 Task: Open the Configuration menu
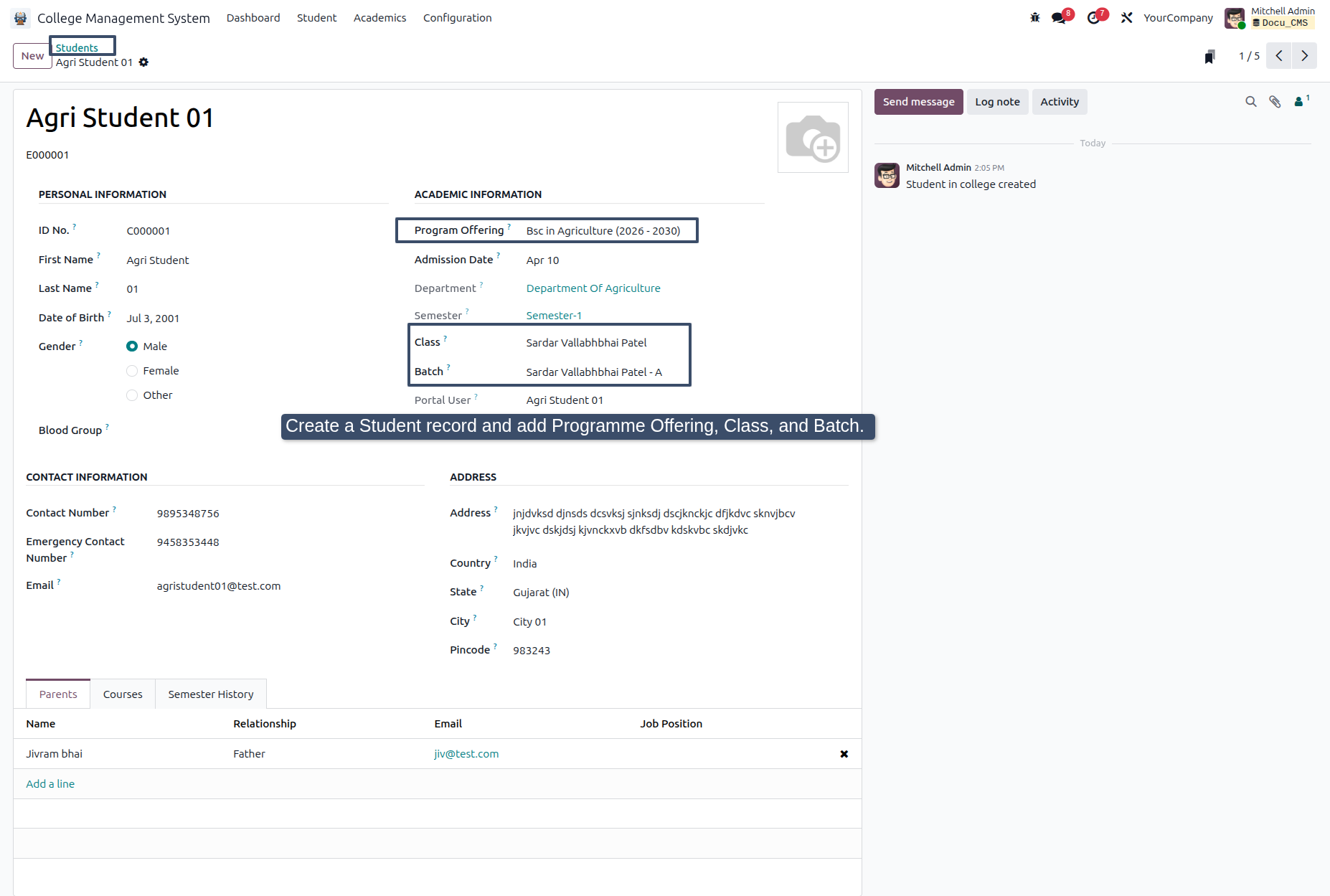click(x=457, y=18)
